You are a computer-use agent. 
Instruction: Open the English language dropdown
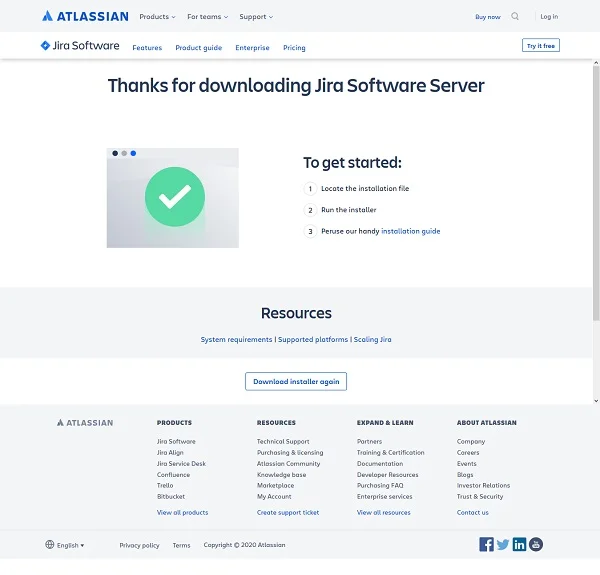click(x=70, y=545)
